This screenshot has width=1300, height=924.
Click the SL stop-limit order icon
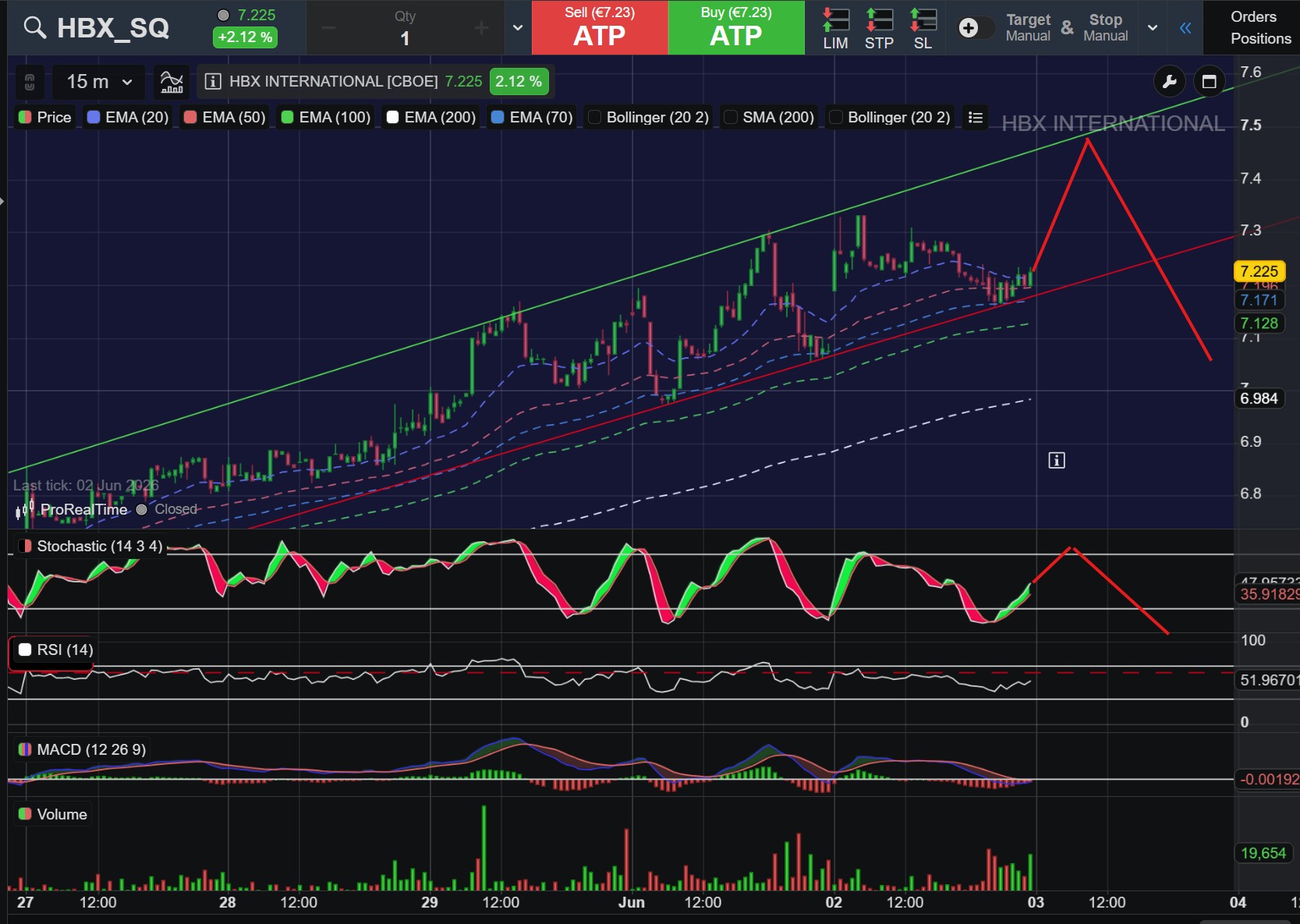point(923,28)
